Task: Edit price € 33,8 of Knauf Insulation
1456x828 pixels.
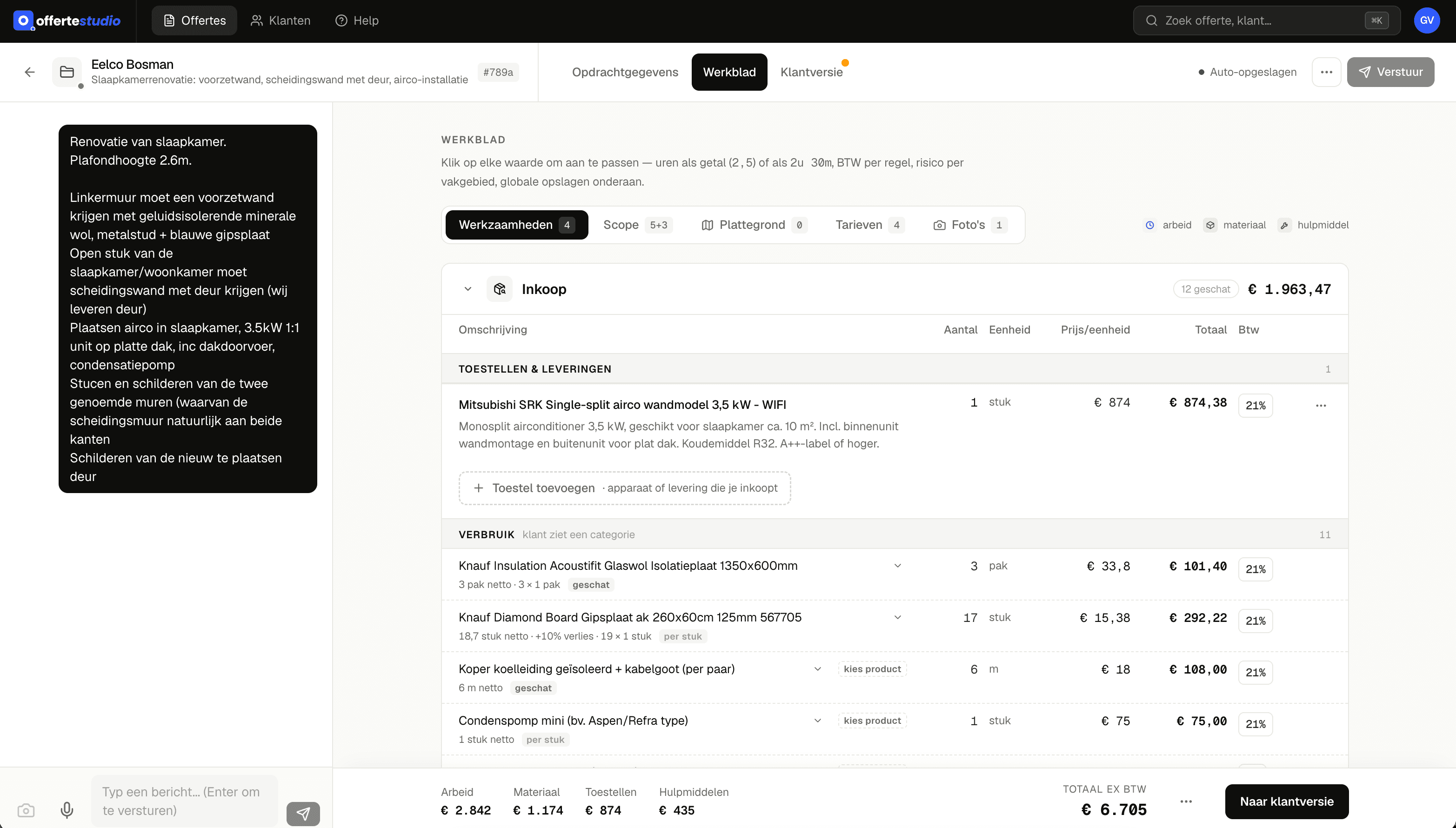Action: pyautogui.click(x=1108, y=567)
